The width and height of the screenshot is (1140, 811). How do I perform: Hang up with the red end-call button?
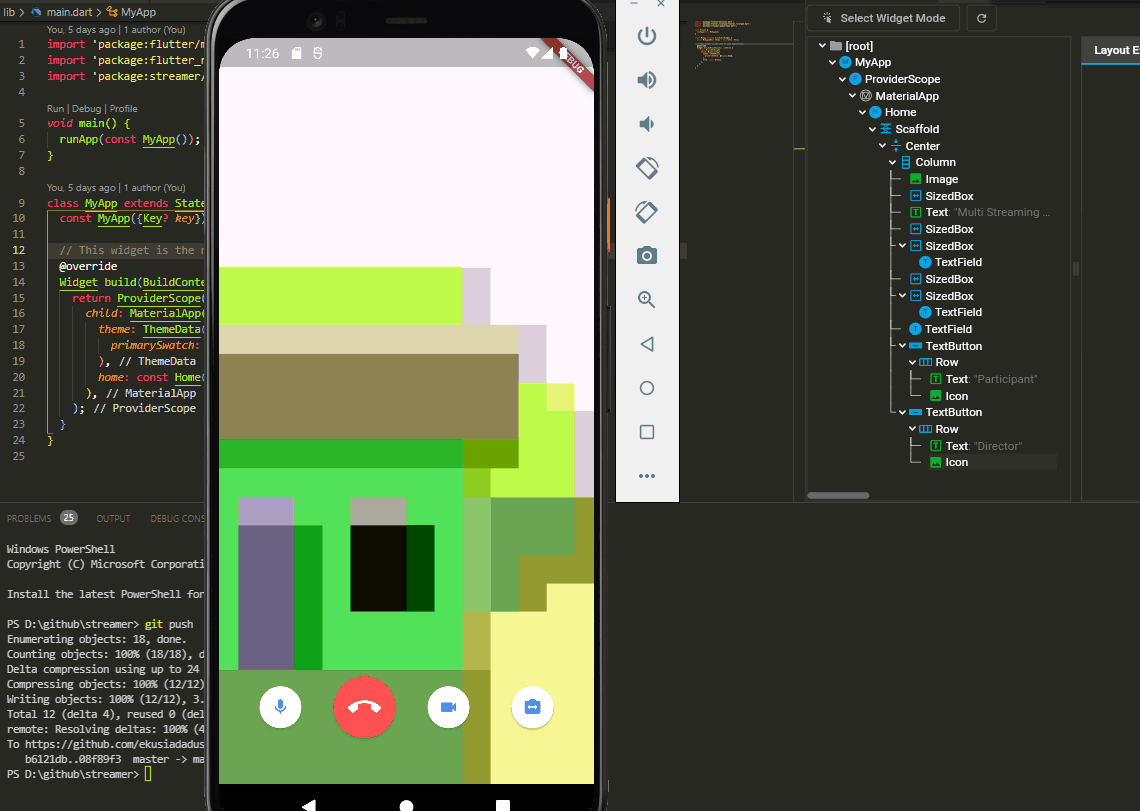coord(364,707)
